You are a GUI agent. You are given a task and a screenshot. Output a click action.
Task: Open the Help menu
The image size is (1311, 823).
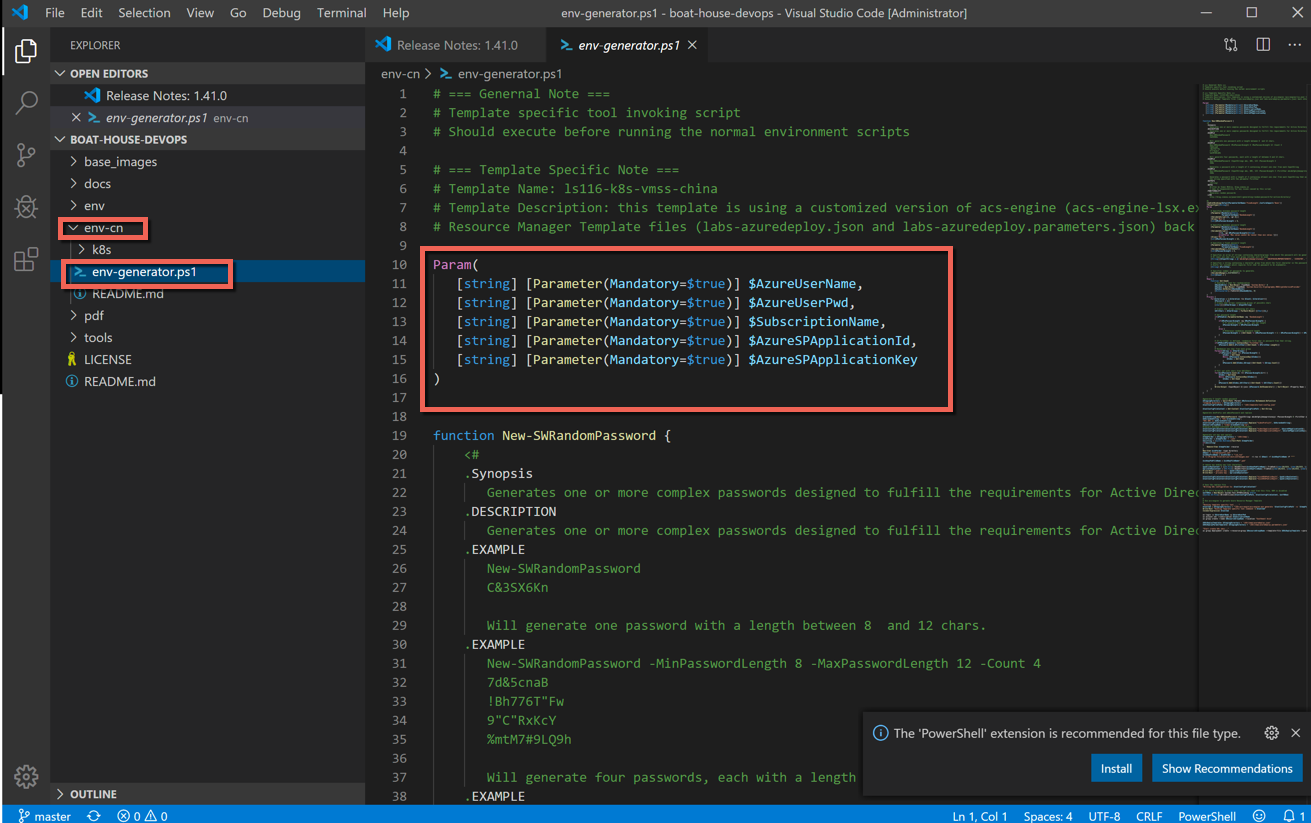pos(396,13)
